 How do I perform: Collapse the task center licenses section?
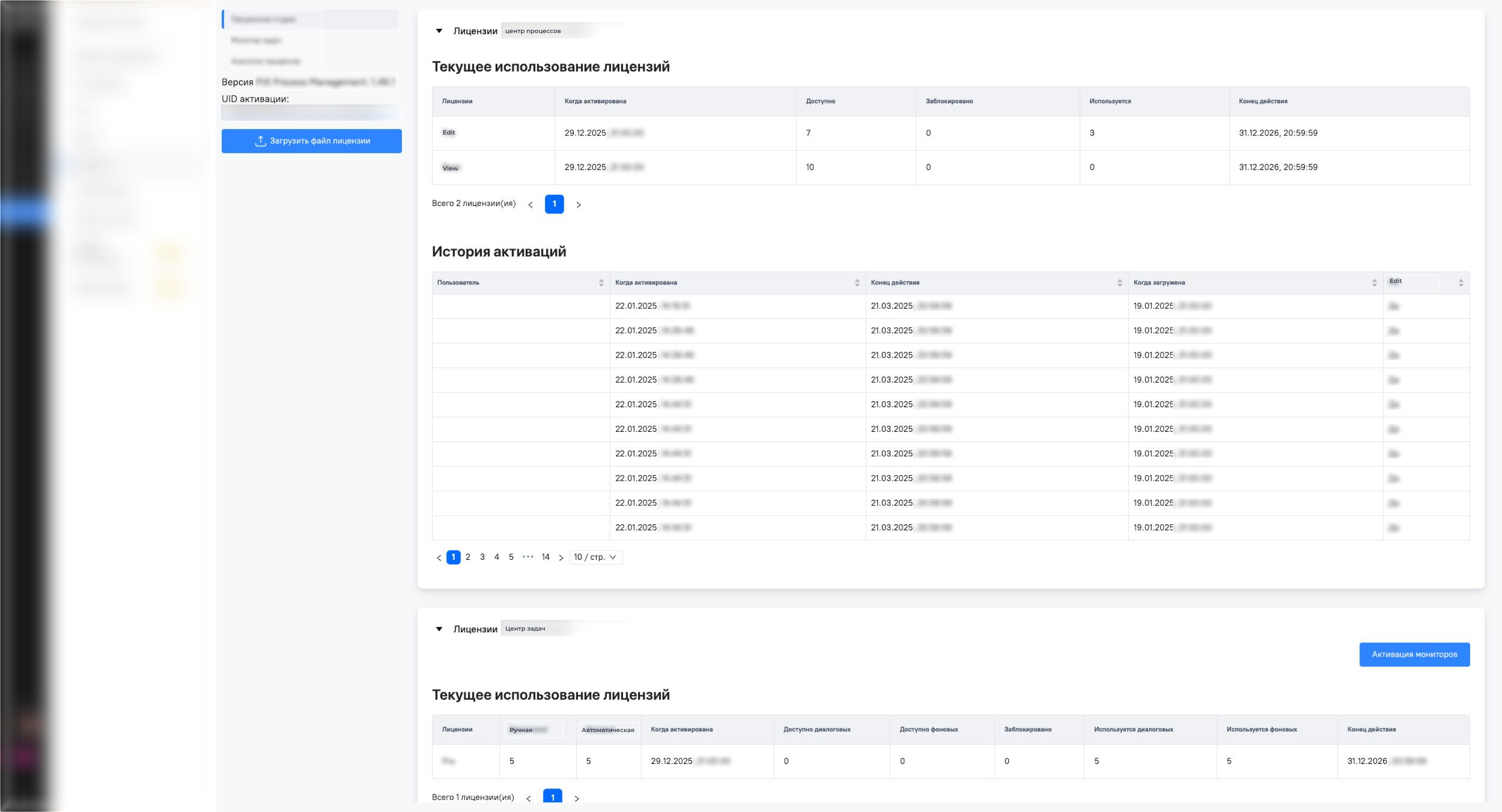[439, 629]
